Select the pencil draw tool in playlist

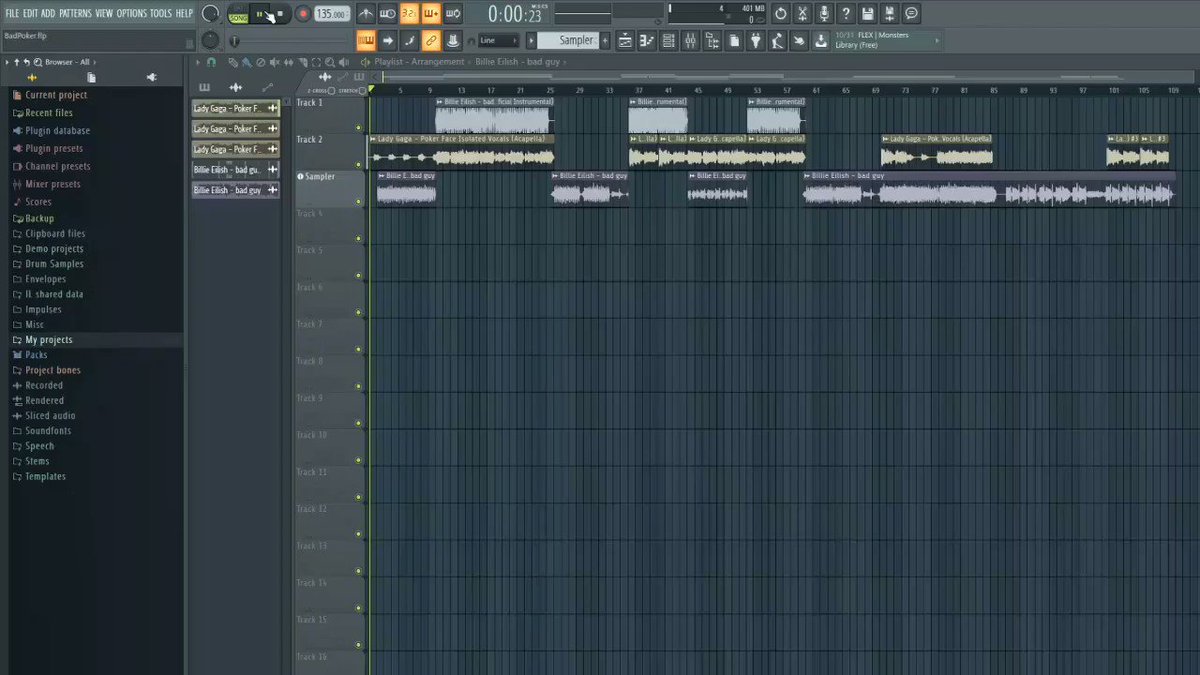tap(233, 62)
